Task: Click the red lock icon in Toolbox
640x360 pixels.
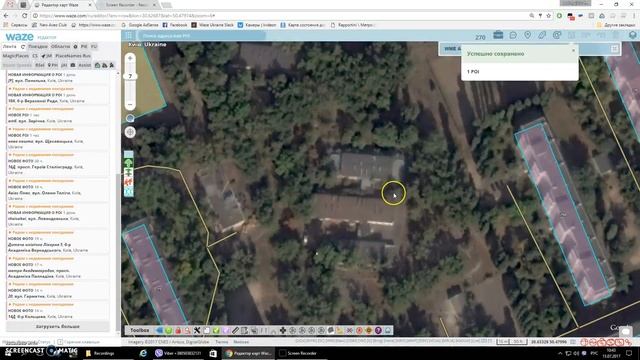Action: 178,330
